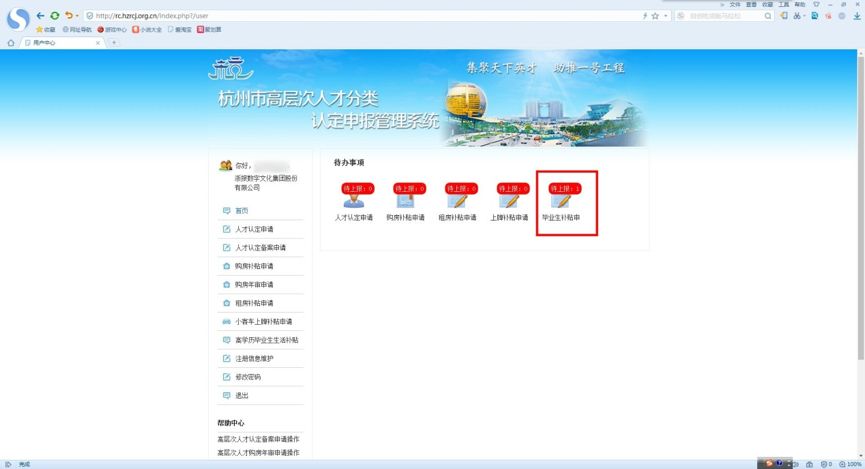Click the browser back arrow
Image resolution: width=865 pixels, height=469 pixels.
coord(40,15)
